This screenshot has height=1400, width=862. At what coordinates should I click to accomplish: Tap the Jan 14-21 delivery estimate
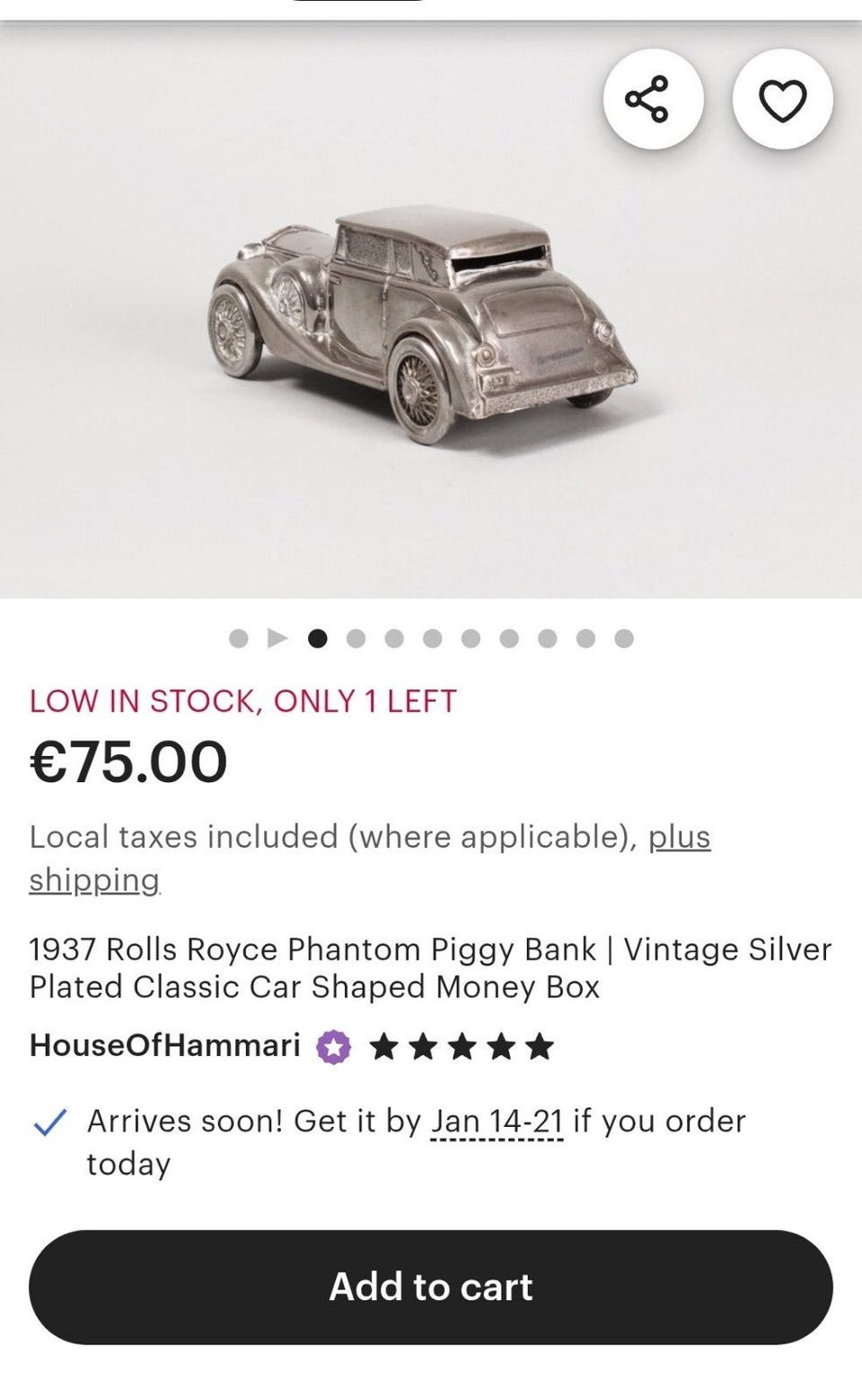pos(497,1122)
